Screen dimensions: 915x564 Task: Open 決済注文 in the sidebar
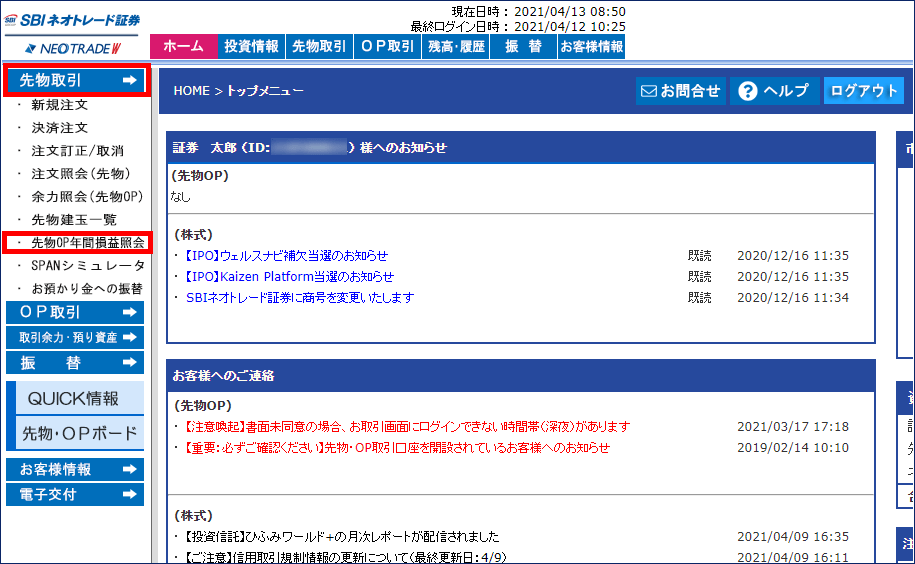point(60,128)
